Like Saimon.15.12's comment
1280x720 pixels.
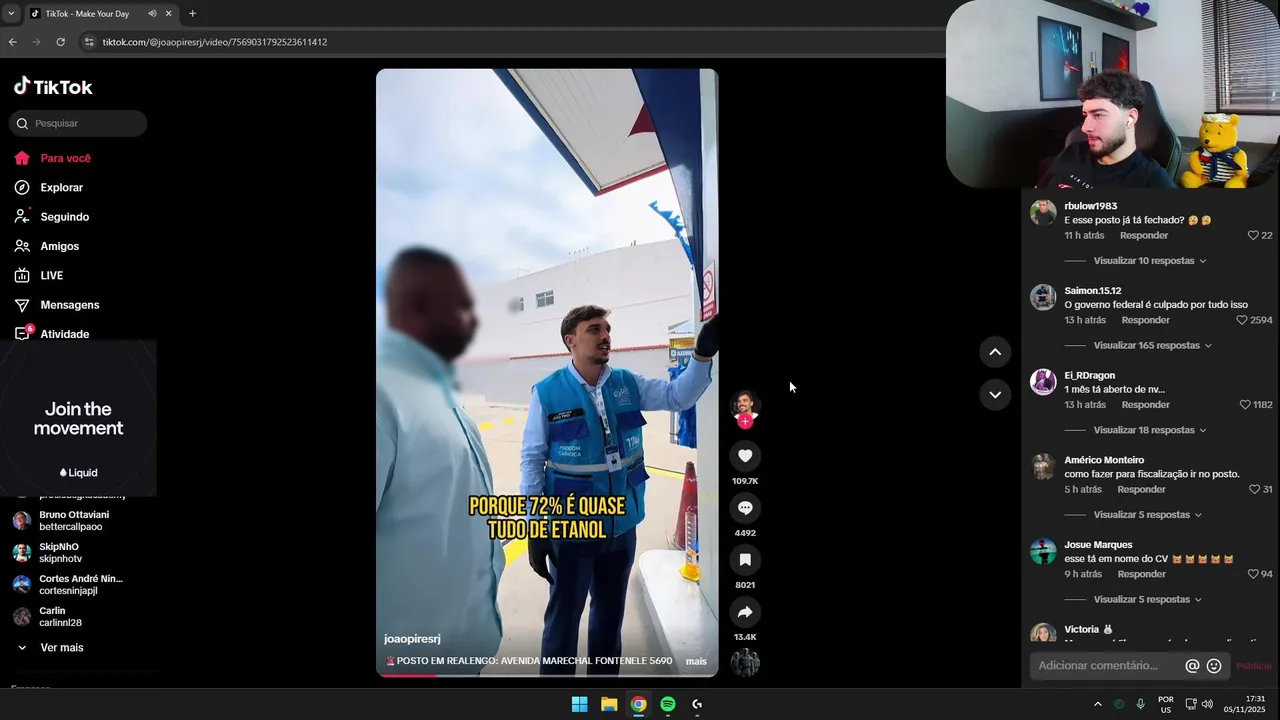1242,321
